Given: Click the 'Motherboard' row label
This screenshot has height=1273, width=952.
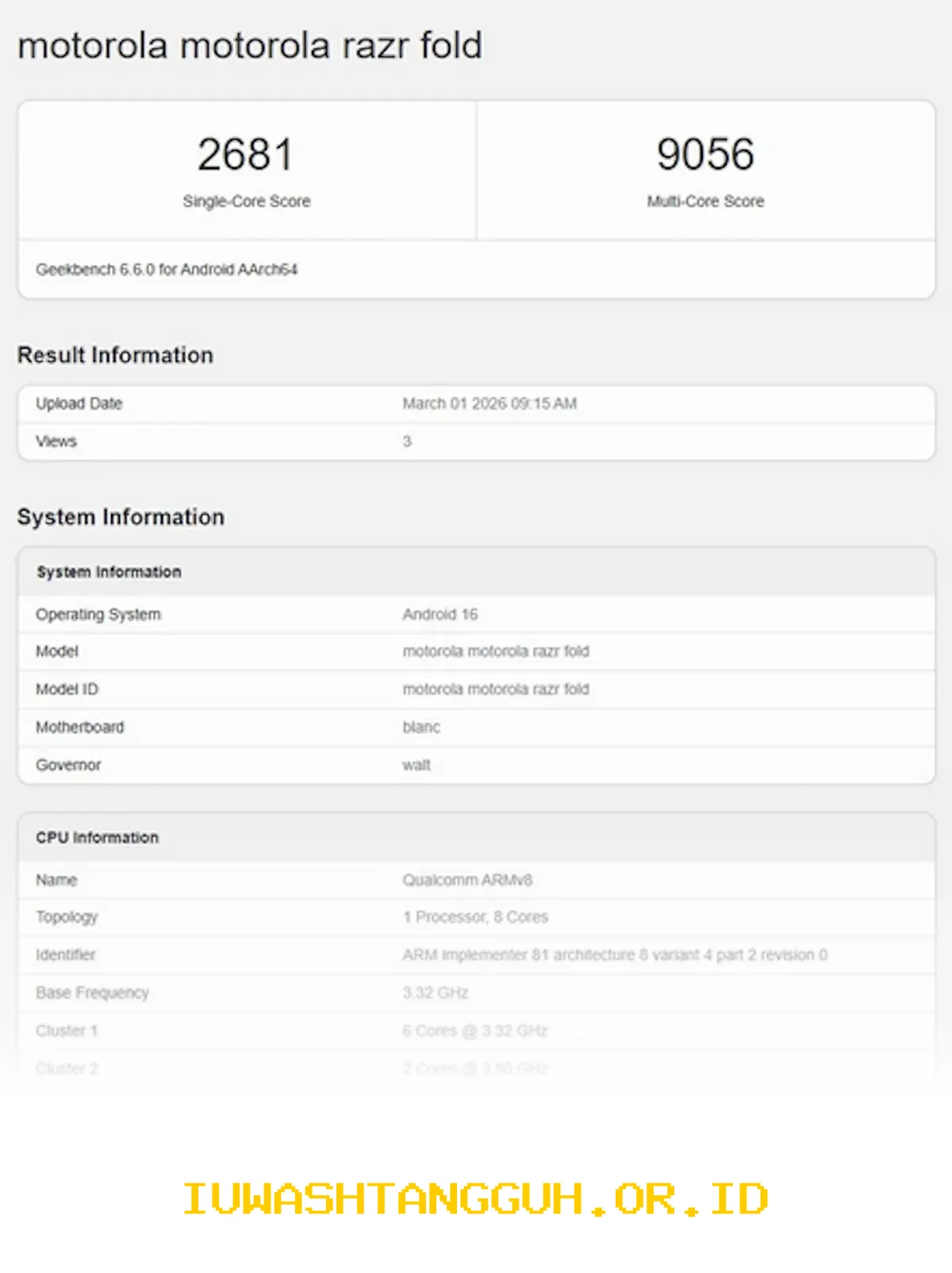Looking at the screenshot, I should pos(80,727).
